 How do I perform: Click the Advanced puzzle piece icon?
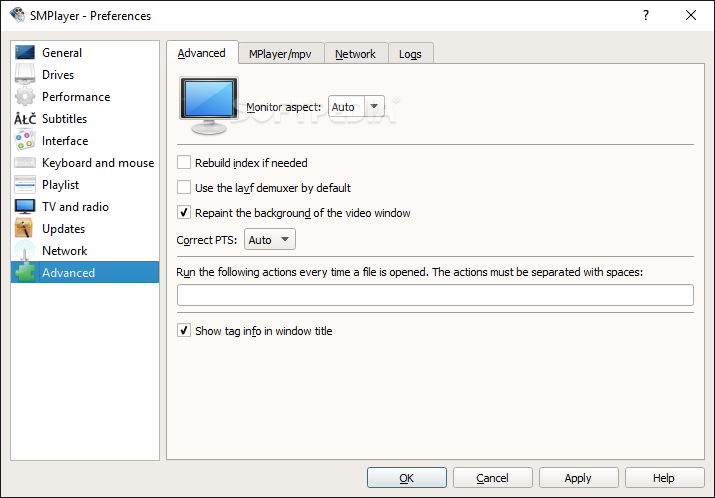tap(25, 272)
